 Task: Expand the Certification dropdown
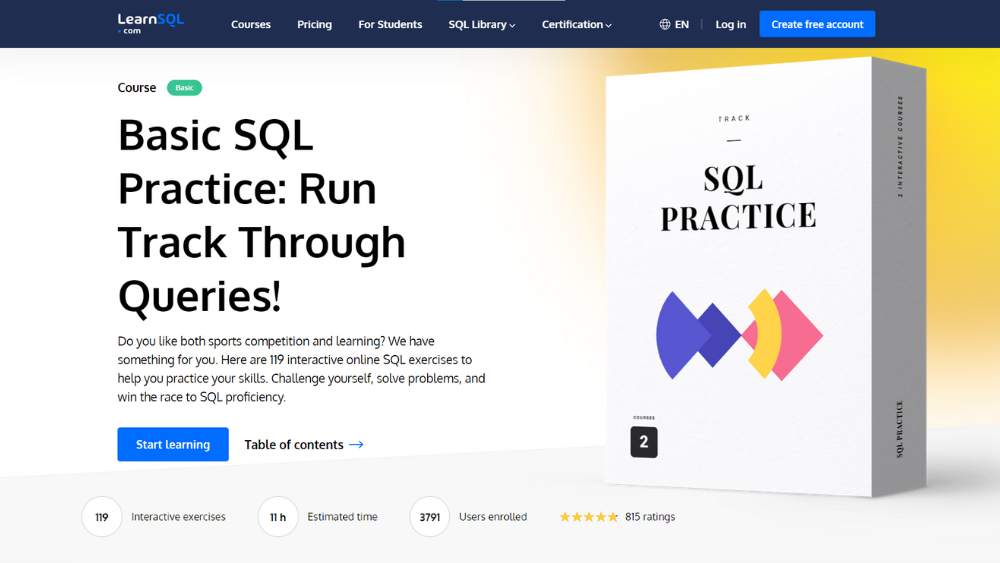577,24
